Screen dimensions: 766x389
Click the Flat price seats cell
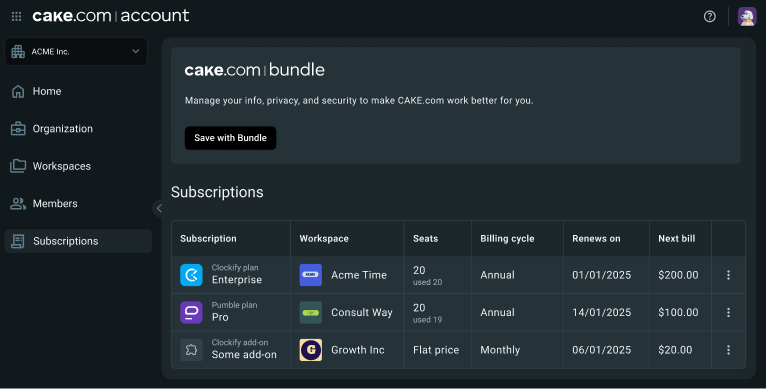[436, 350]
